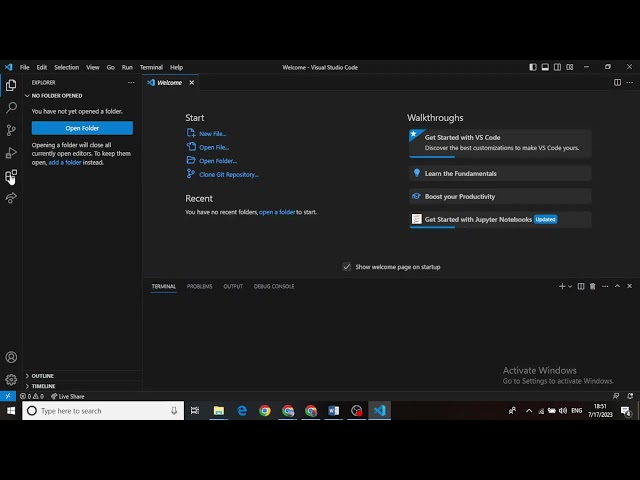Open Learn the Fundamentals walkthrough
Viewport: 640px width, 480px height.
tap(500, 173)
